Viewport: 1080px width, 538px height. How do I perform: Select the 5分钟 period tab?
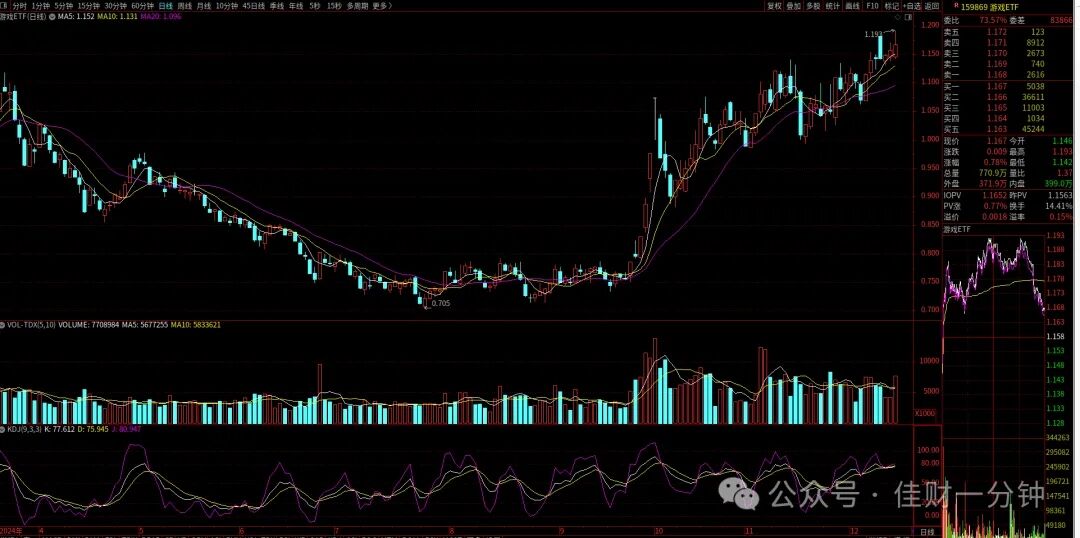coord(63,6)
